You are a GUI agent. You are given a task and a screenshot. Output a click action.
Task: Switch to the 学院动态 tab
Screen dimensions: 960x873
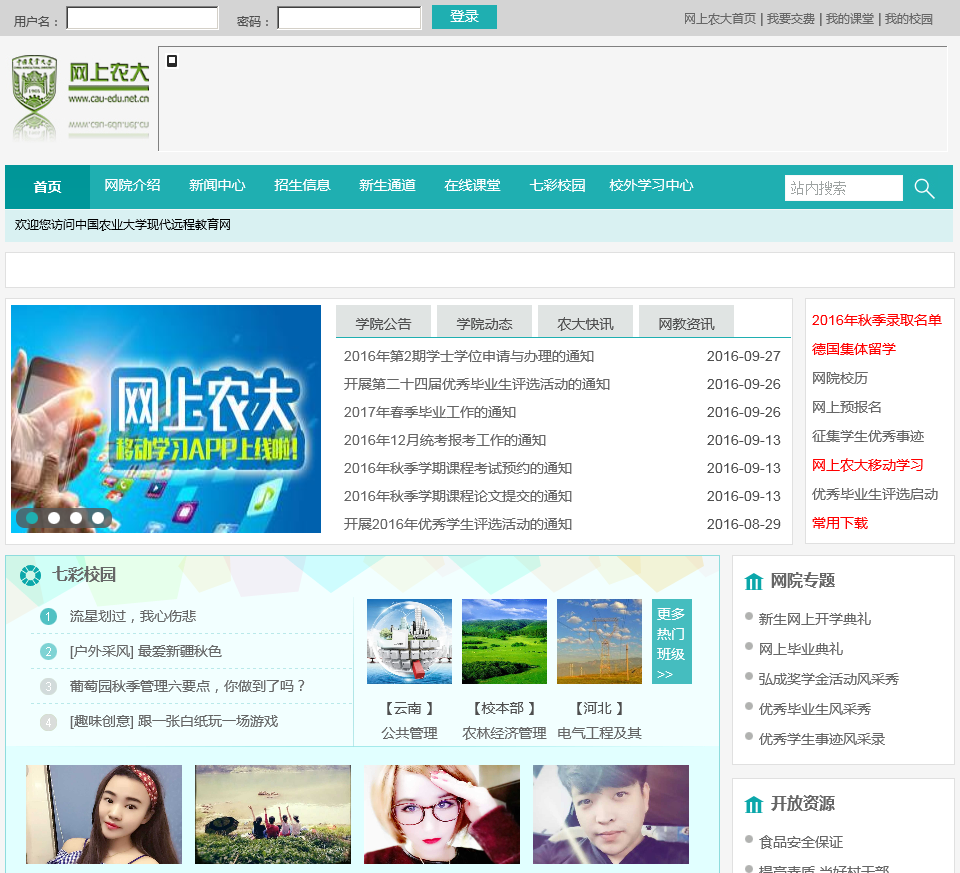coord(484,323)
